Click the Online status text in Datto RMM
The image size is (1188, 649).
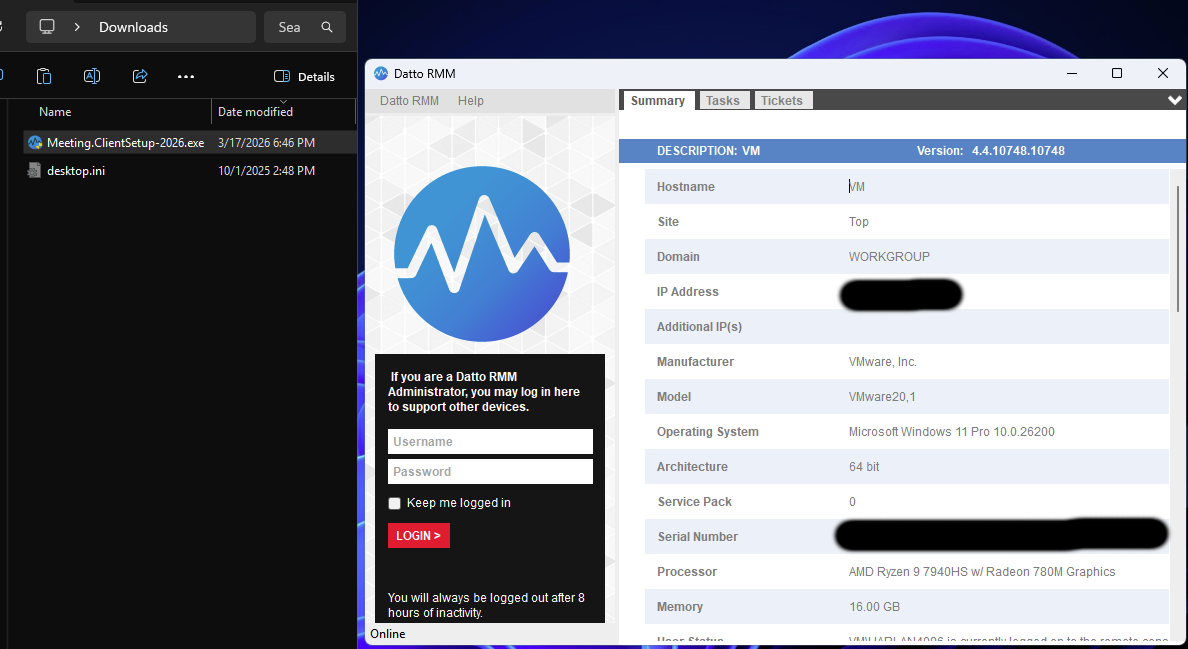point(388,634)
